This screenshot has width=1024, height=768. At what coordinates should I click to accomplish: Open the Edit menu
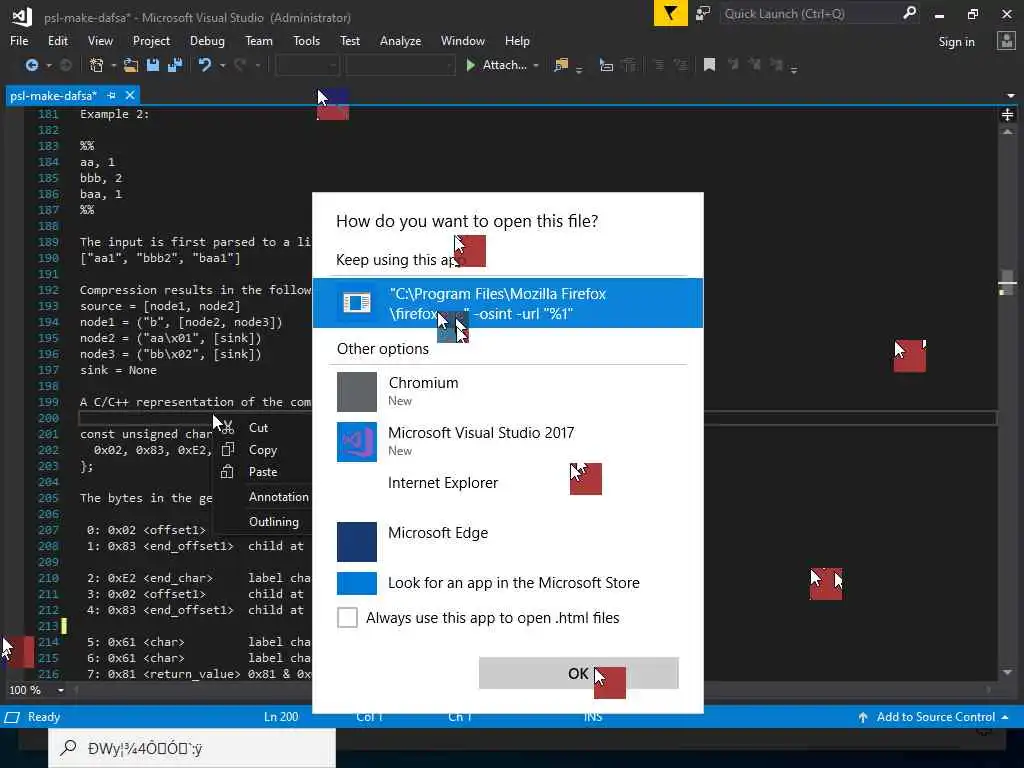[x=57, y=40]
